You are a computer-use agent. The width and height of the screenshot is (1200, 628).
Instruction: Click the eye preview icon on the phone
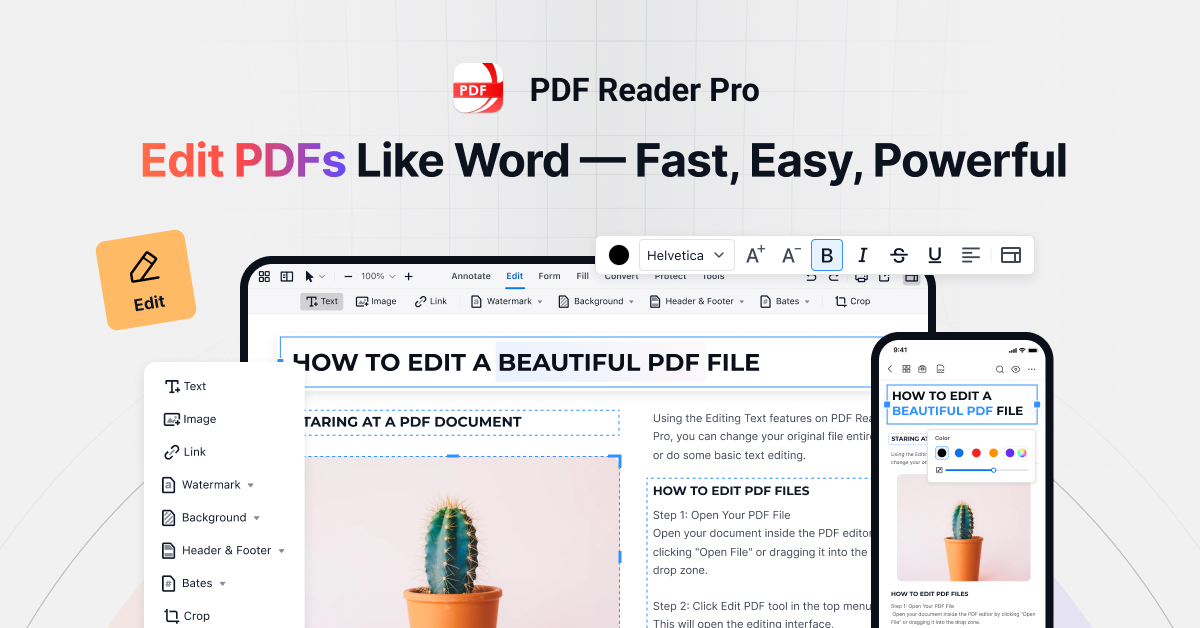[1016, 369]
